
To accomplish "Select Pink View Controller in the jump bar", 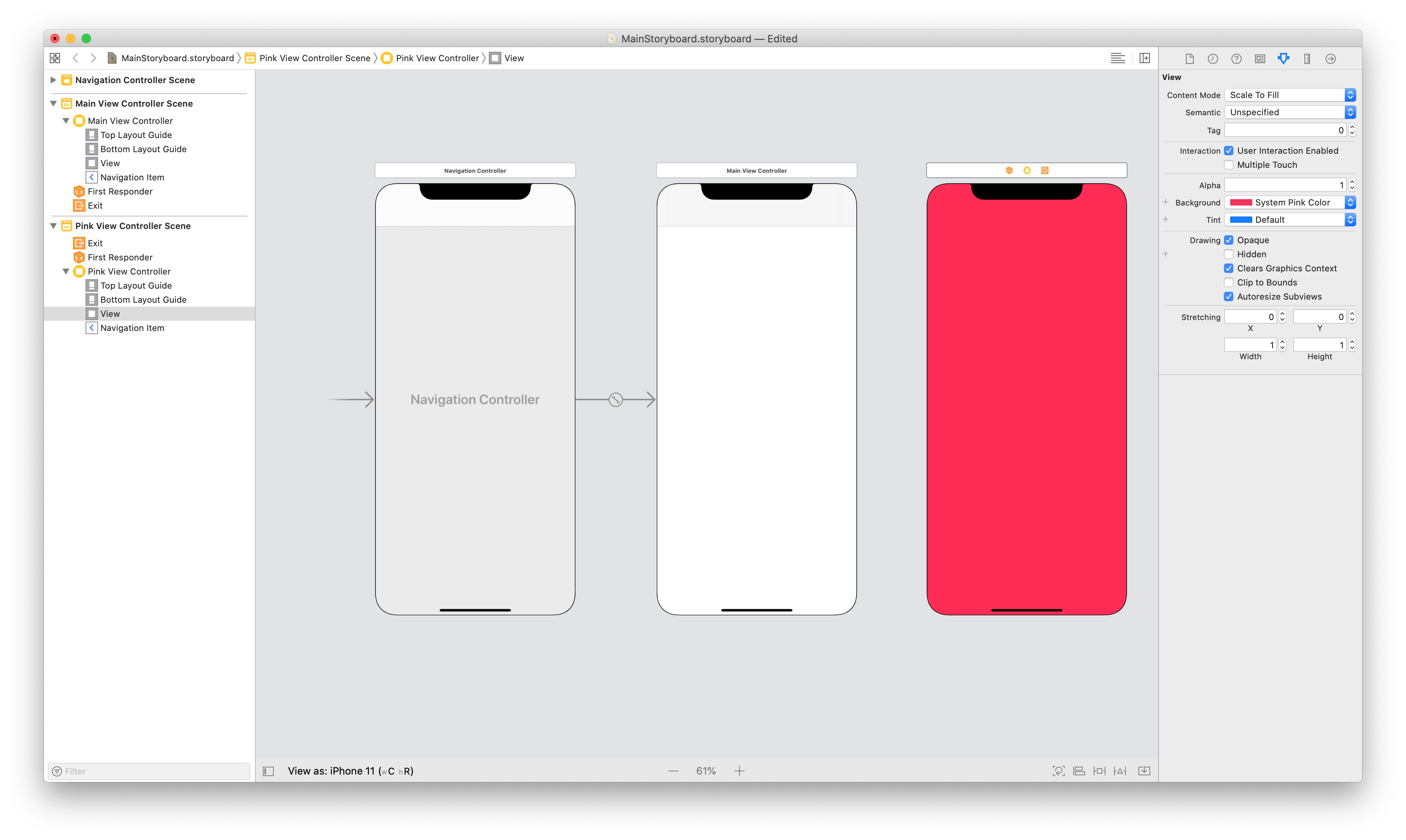I will click(436, 58).
